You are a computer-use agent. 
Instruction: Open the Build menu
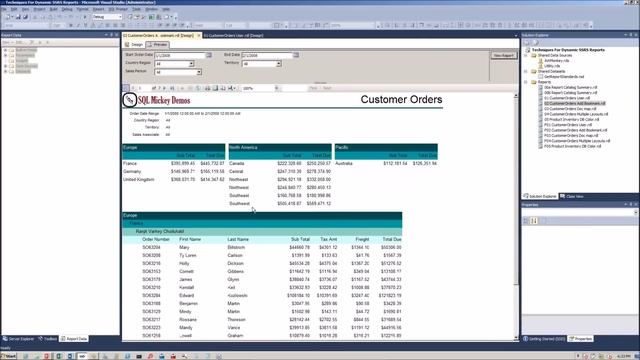tap(53, 9)
